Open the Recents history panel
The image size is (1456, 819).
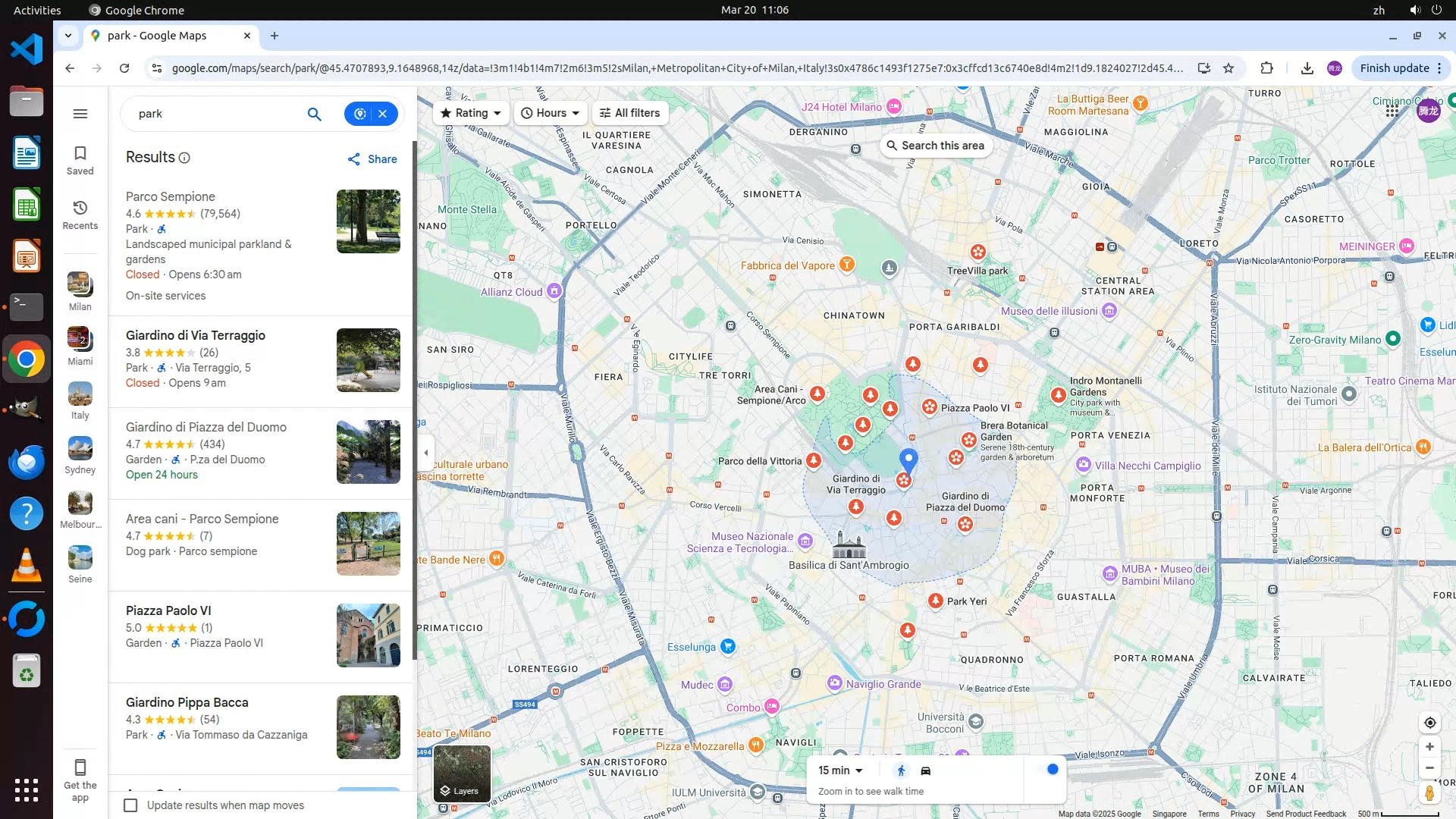[x=80, y=215]
